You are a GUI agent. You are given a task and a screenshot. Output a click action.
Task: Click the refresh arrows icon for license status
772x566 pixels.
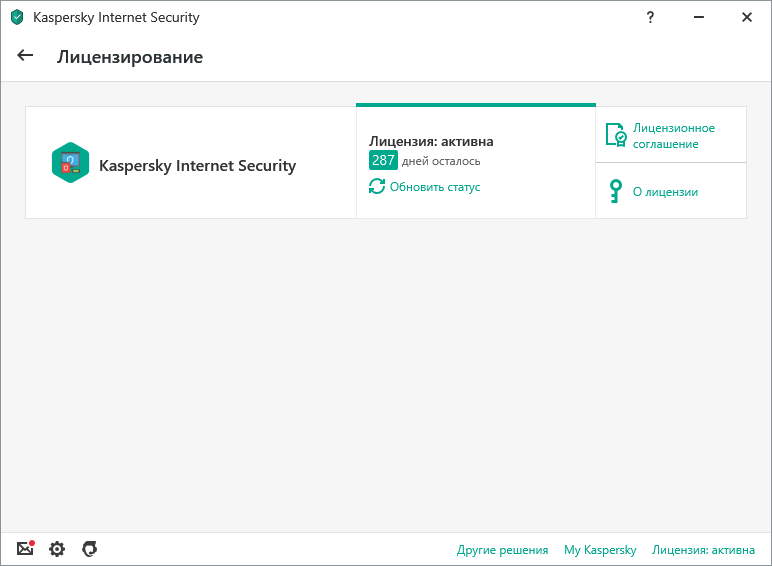click(377, 187)
